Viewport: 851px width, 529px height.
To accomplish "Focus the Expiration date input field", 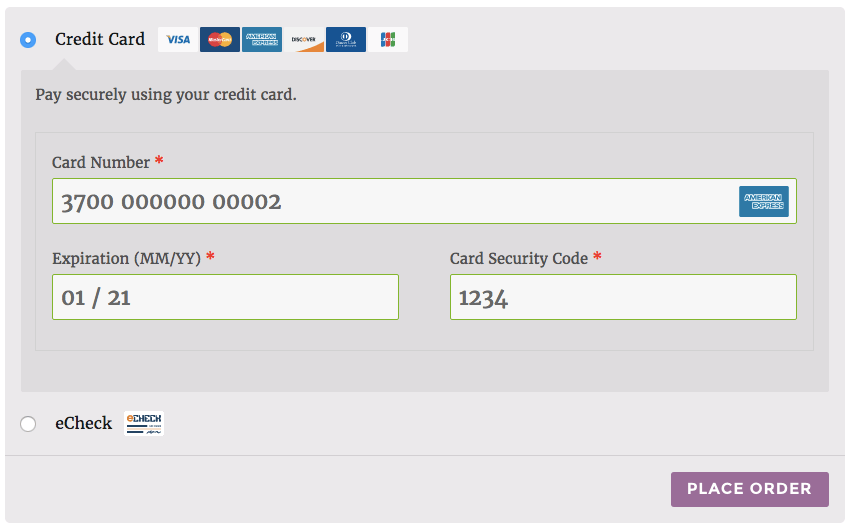I will coord(225,297).
